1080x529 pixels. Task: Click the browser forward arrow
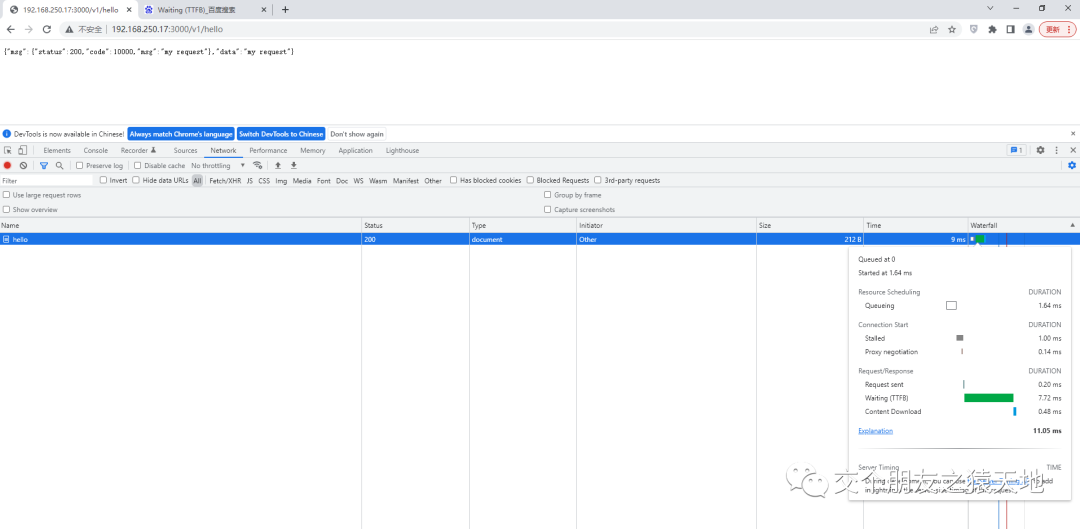pos(29,30)
